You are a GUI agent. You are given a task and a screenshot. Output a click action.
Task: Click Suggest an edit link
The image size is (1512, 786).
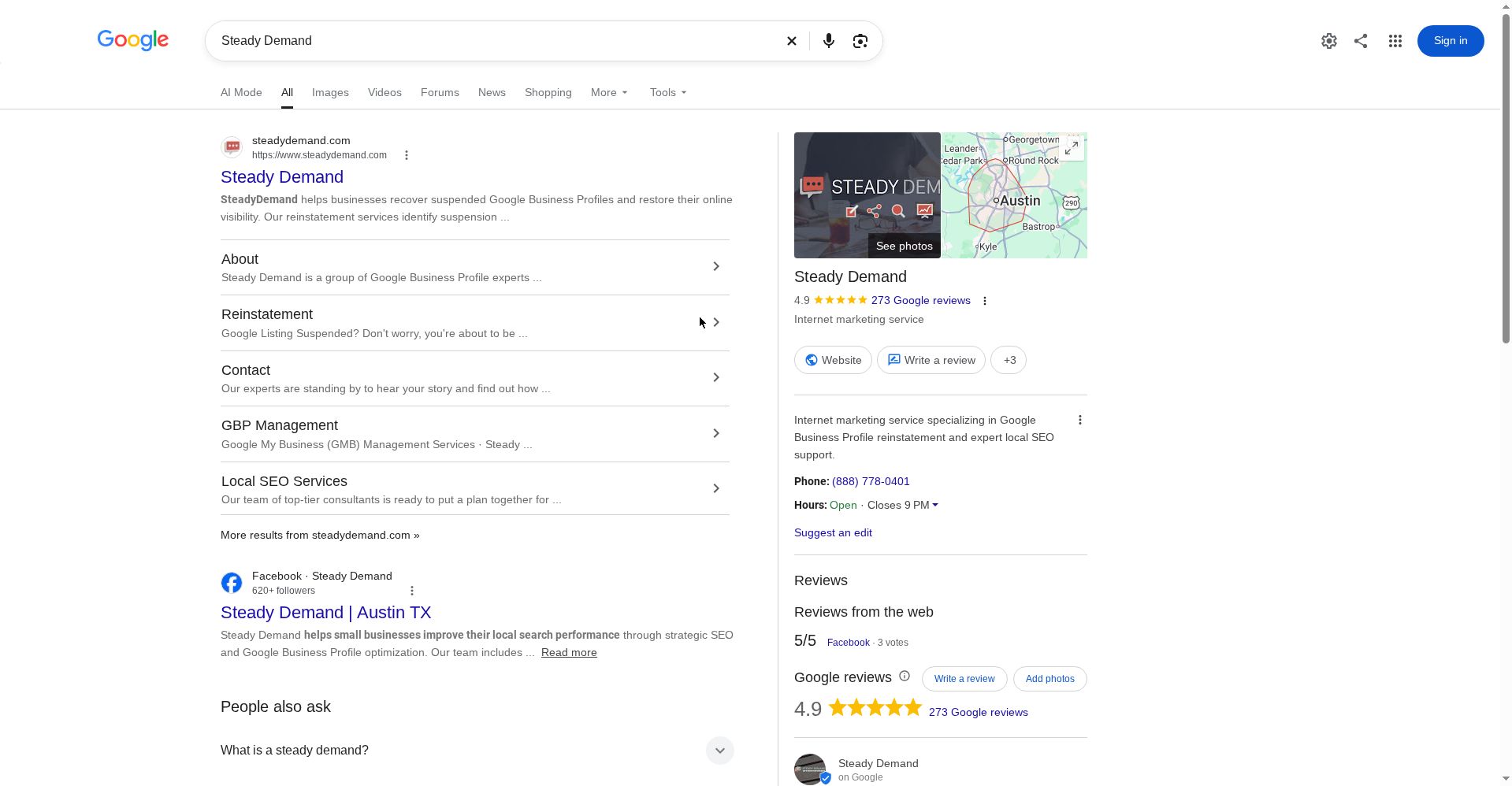pos(833,533)
